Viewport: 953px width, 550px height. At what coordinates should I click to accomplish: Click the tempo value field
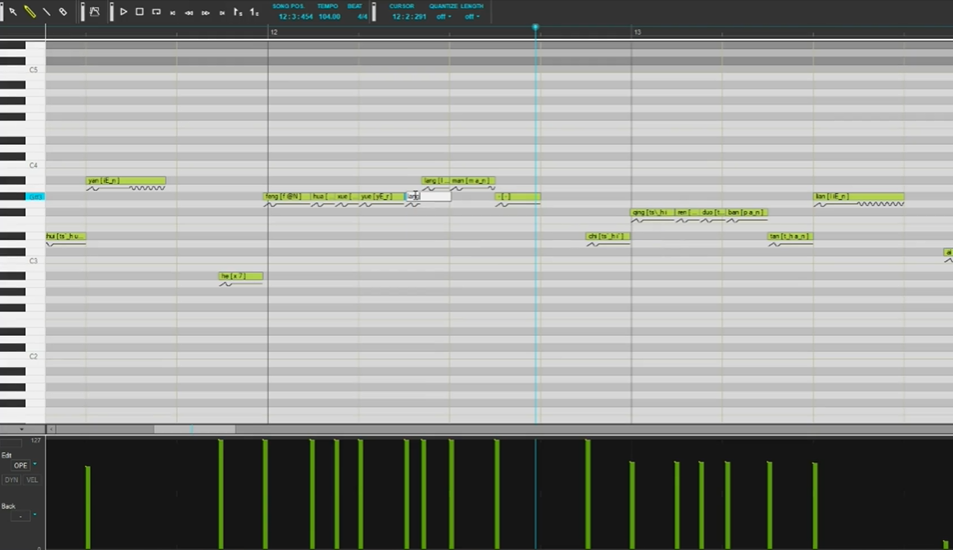[328, 16]
